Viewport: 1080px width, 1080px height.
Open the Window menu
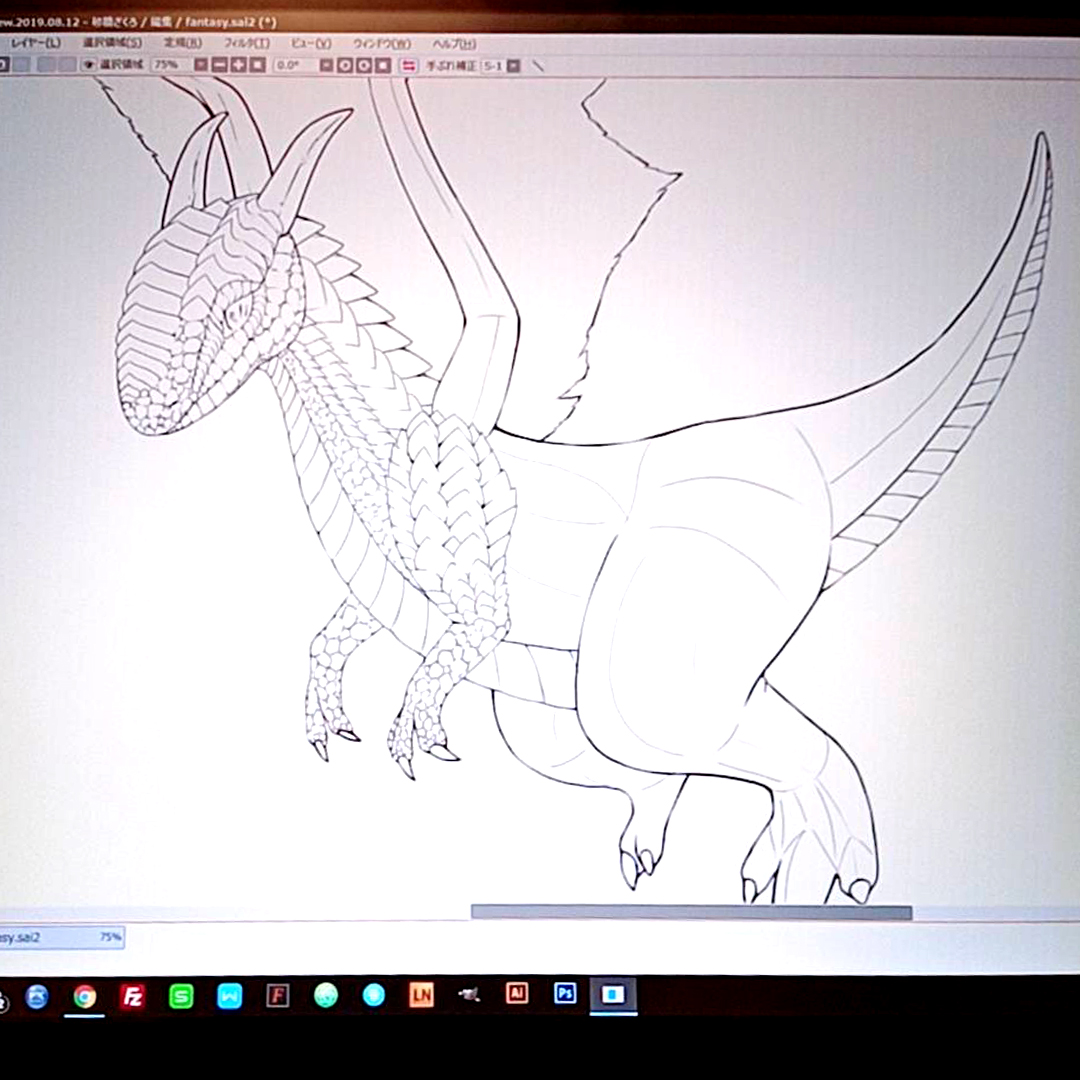click(381, 43)
